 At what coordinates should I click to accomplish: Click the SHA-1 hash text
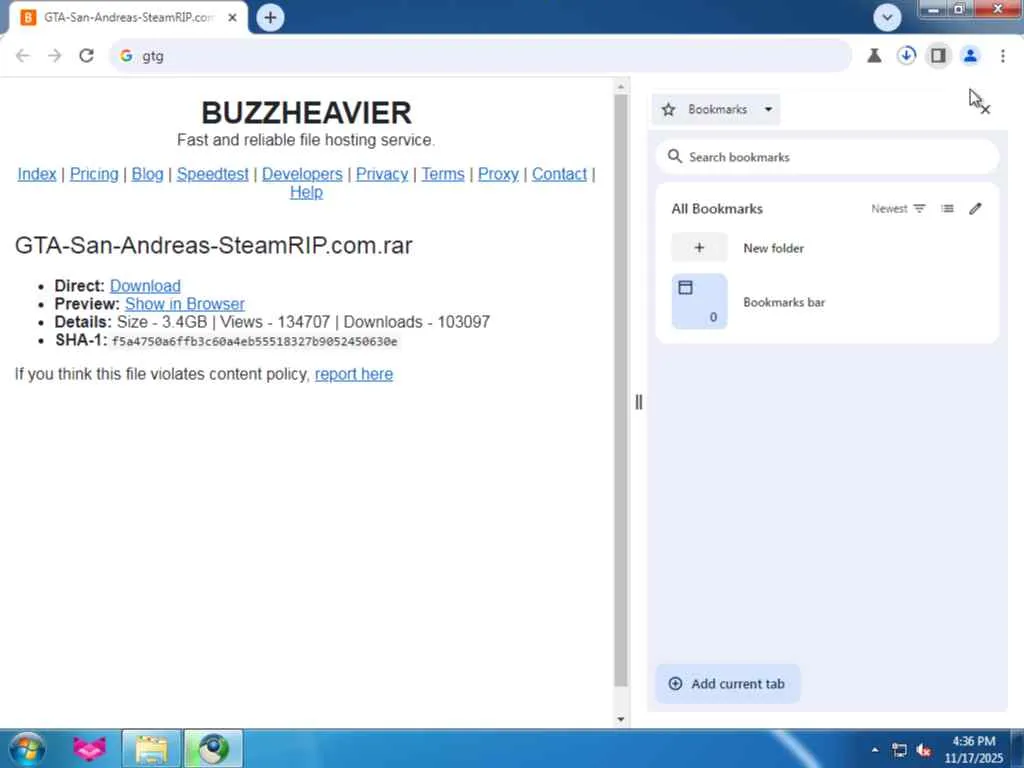255,342
